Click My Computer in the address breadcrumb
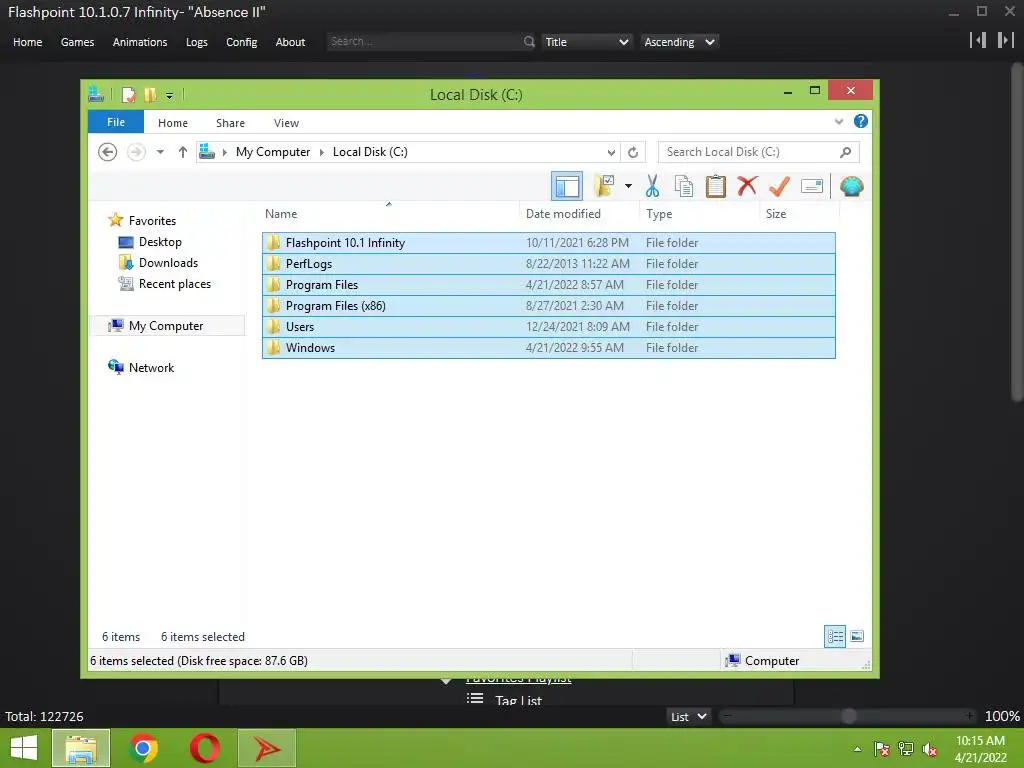Image resolution: width=1024 pixels, height=768 pixels. (x=273, y=152)
